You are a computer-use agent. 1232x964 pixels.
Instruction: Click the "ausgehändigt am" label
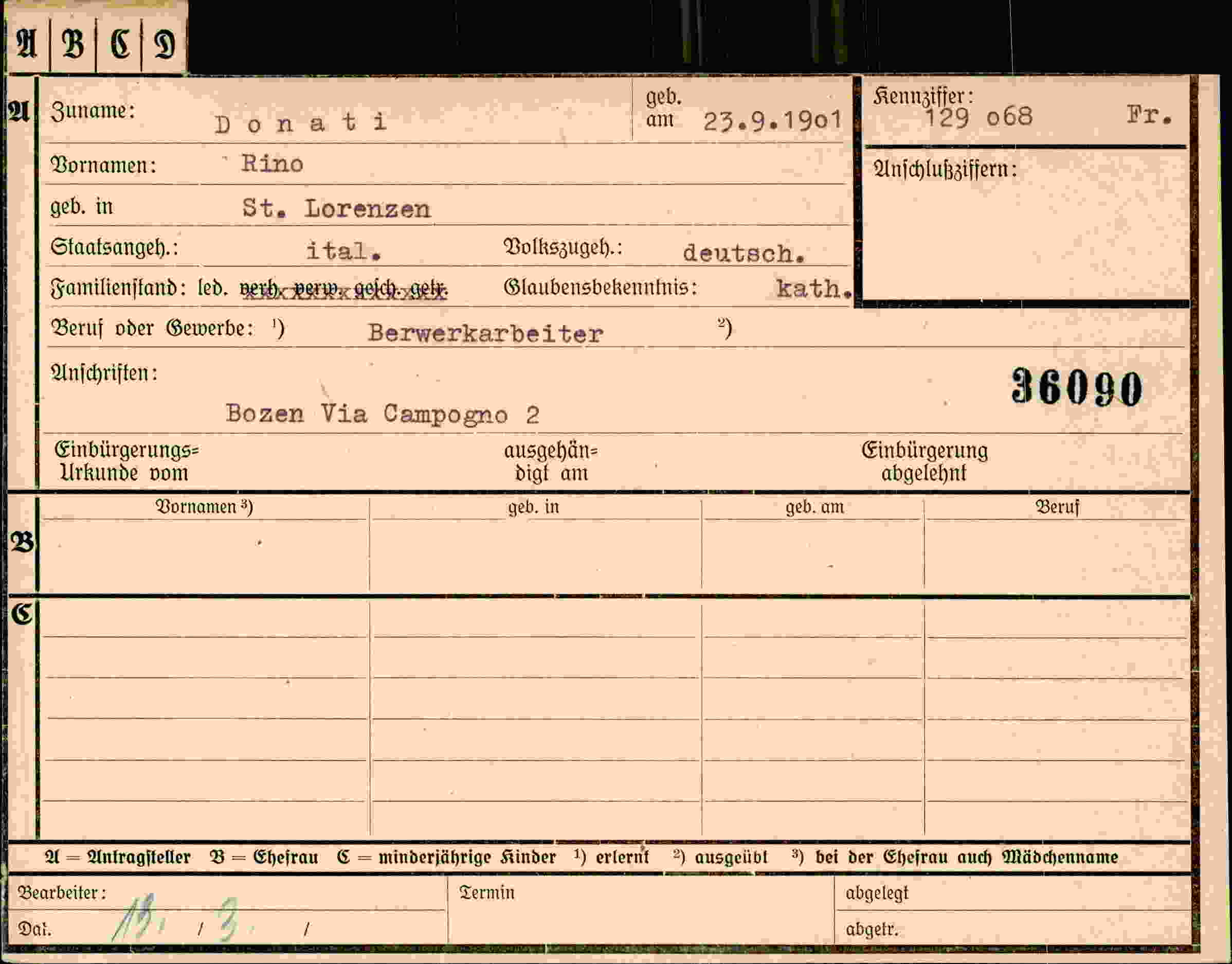(551, 462)
